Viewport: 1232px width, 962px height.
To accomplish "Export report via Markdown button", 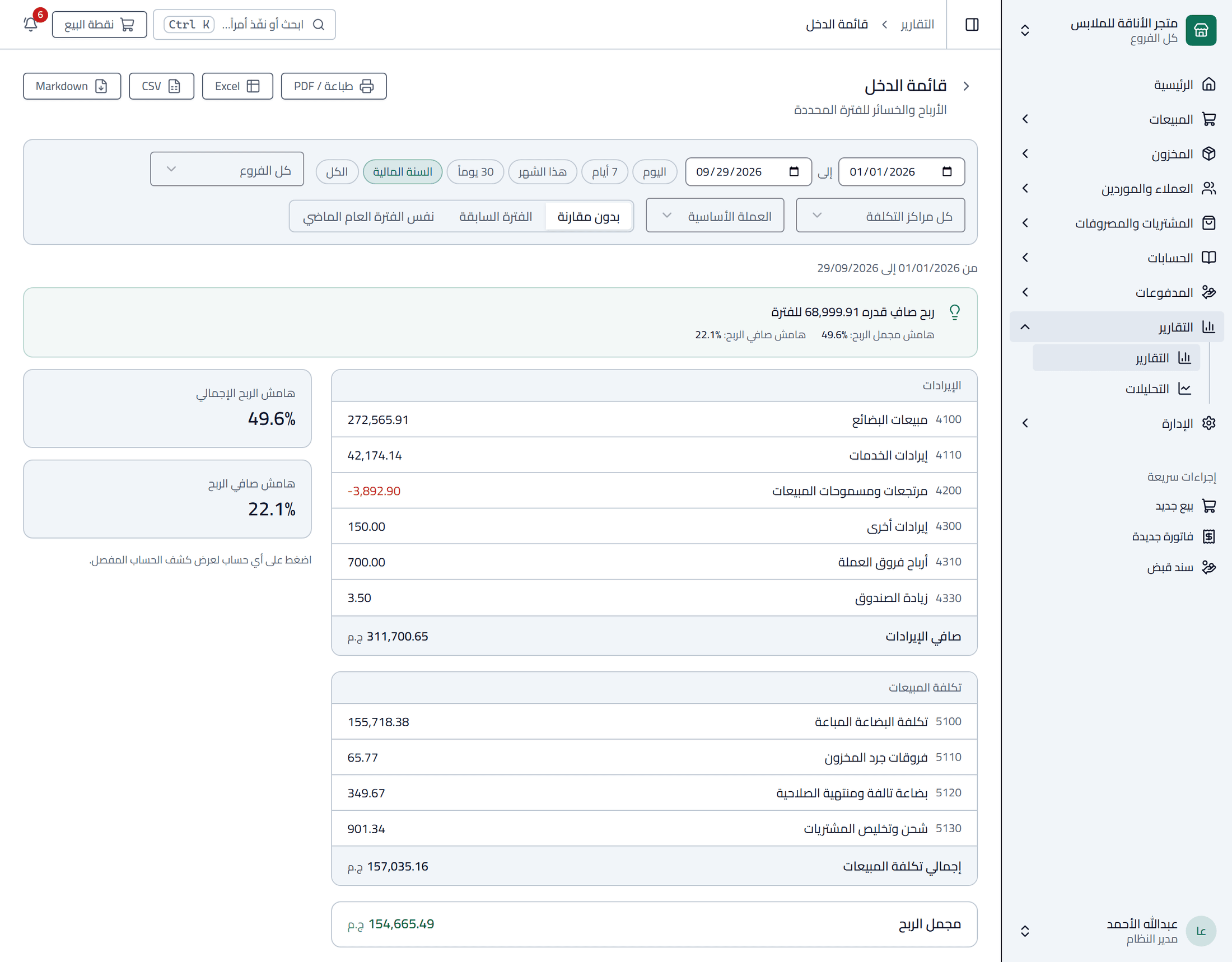I will 72,86.
